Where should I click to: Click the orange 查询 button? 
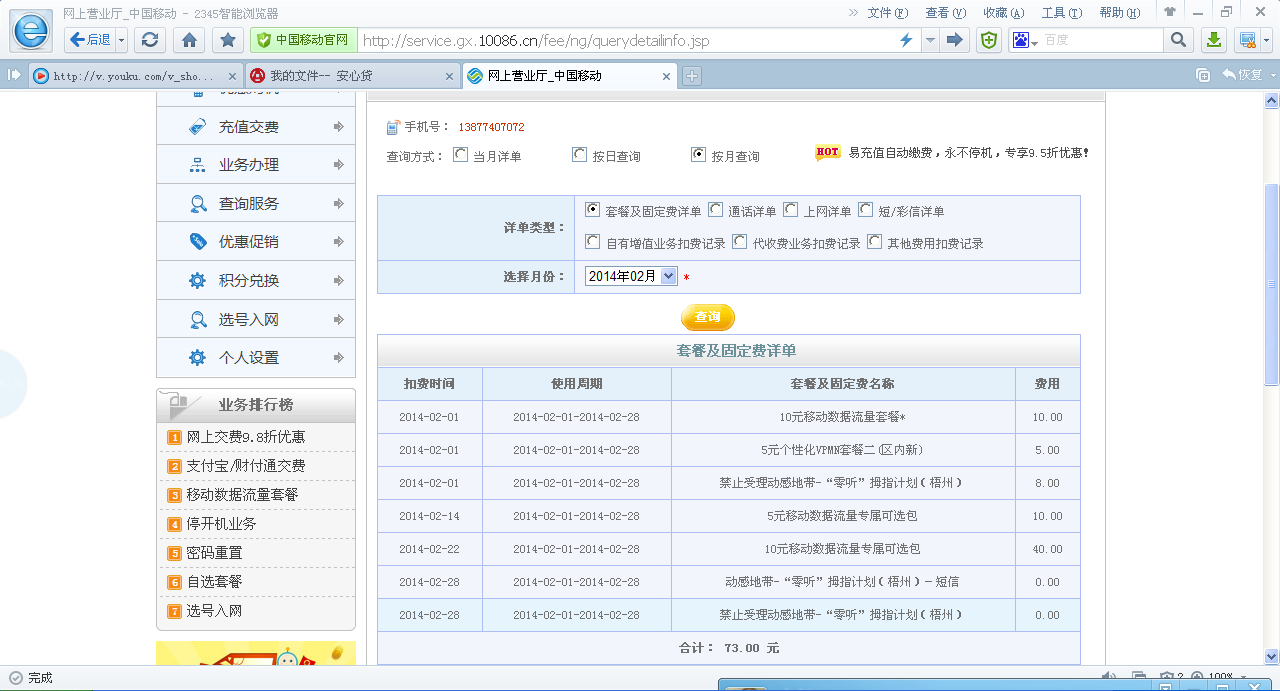tap(708, 317)
